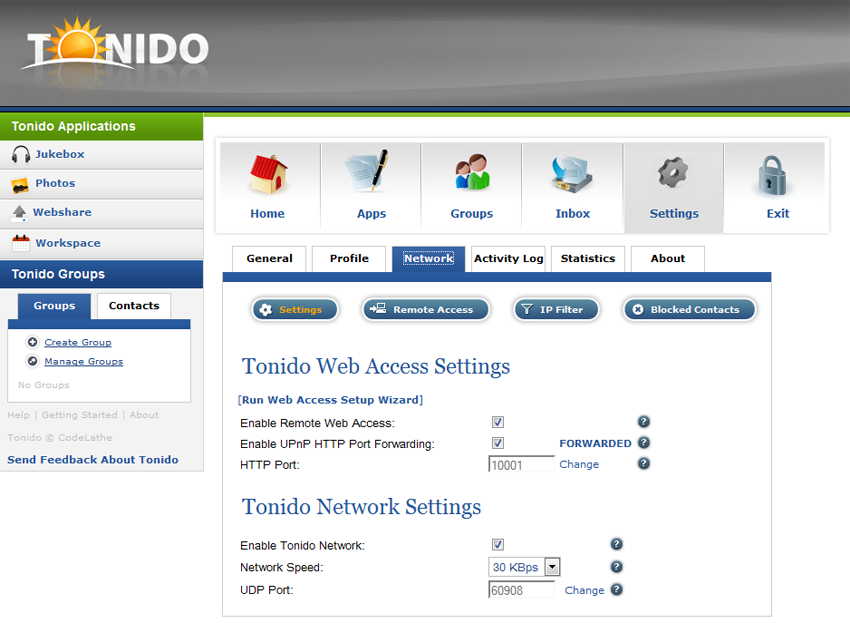850x623 pixels.
Task: Open the Settings gear icon
Action: pos(673,172)
